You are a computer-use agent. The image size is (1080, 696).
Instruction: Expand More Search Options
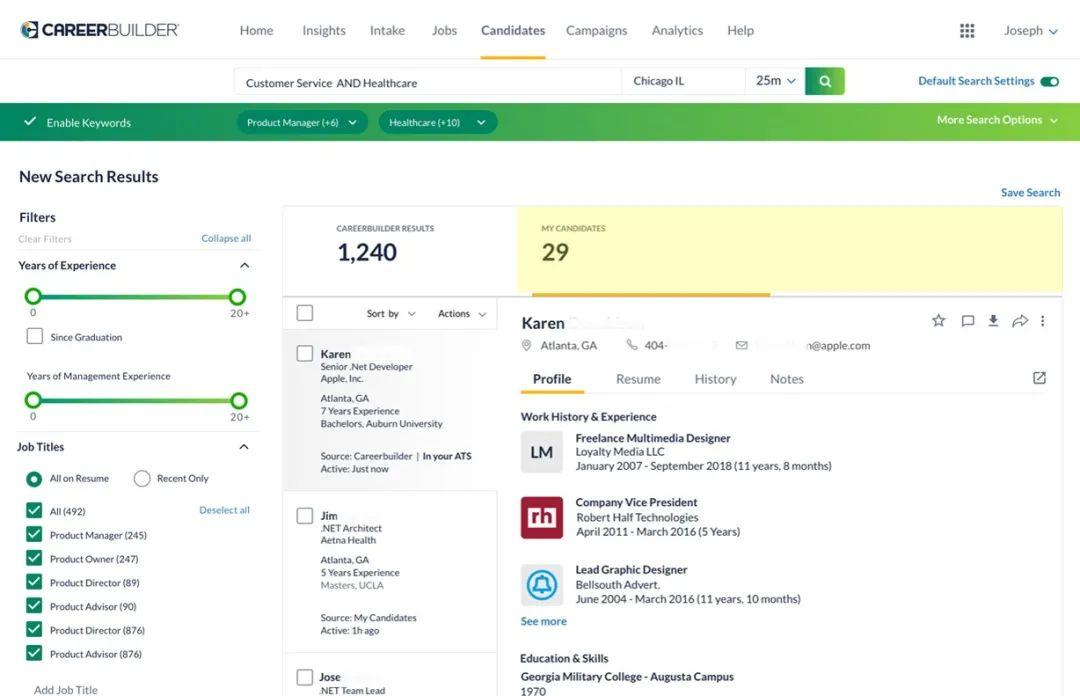coord(996,120)
